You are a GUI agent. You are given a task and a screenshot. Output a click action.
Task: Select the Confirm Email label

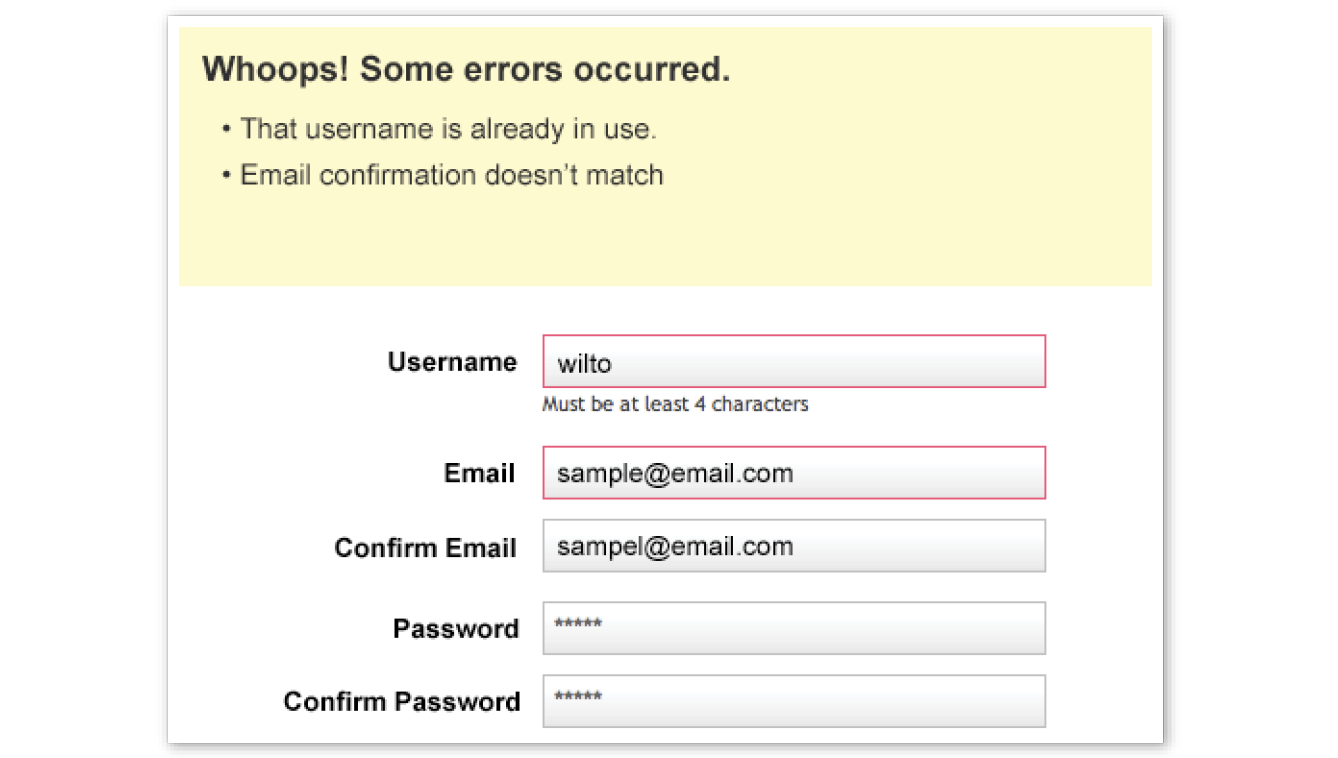coord(425,548)
